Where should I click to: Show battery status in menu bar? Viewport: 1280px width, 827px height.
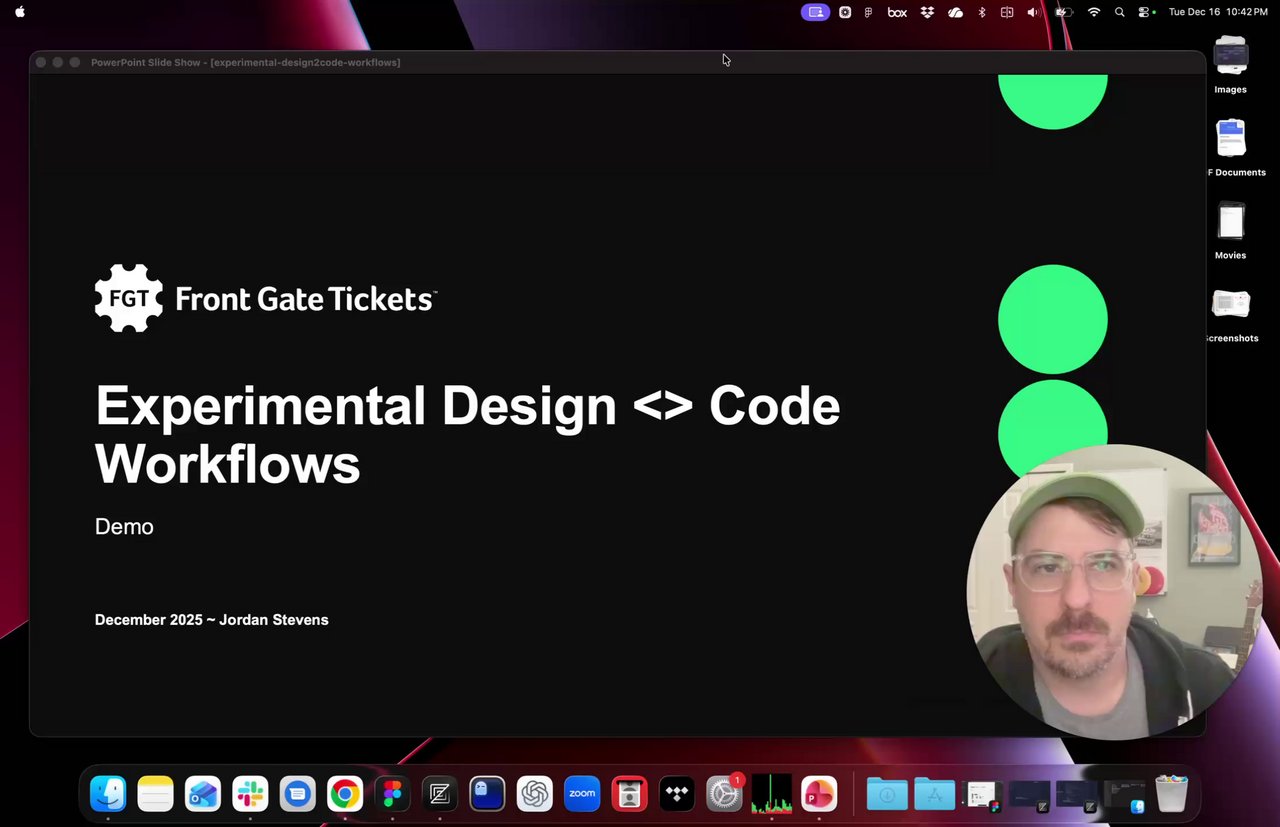pyautogui.click(x=1064, y=12)
